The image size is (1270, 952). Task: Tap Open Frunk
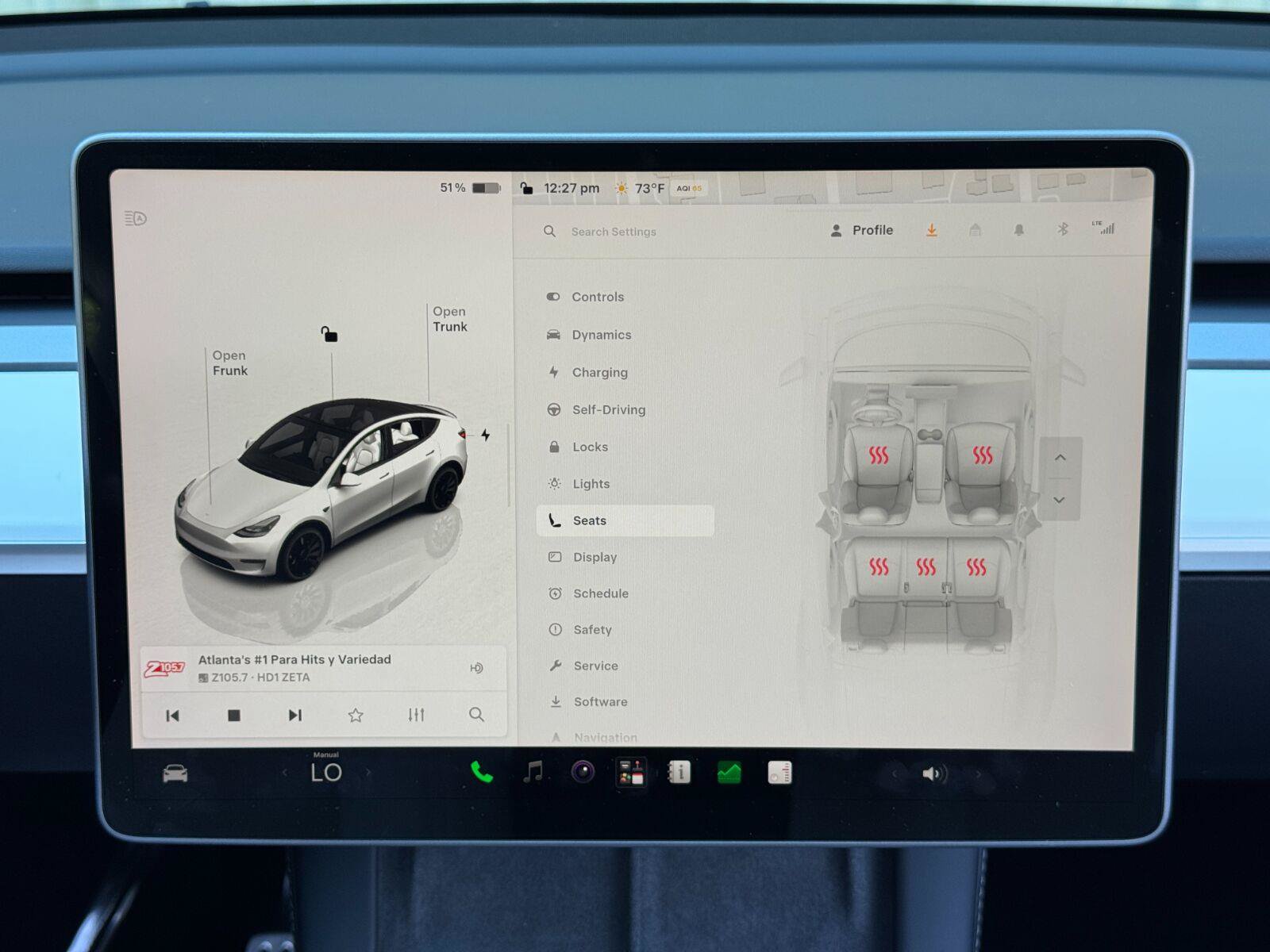click(x=229, y=363)
